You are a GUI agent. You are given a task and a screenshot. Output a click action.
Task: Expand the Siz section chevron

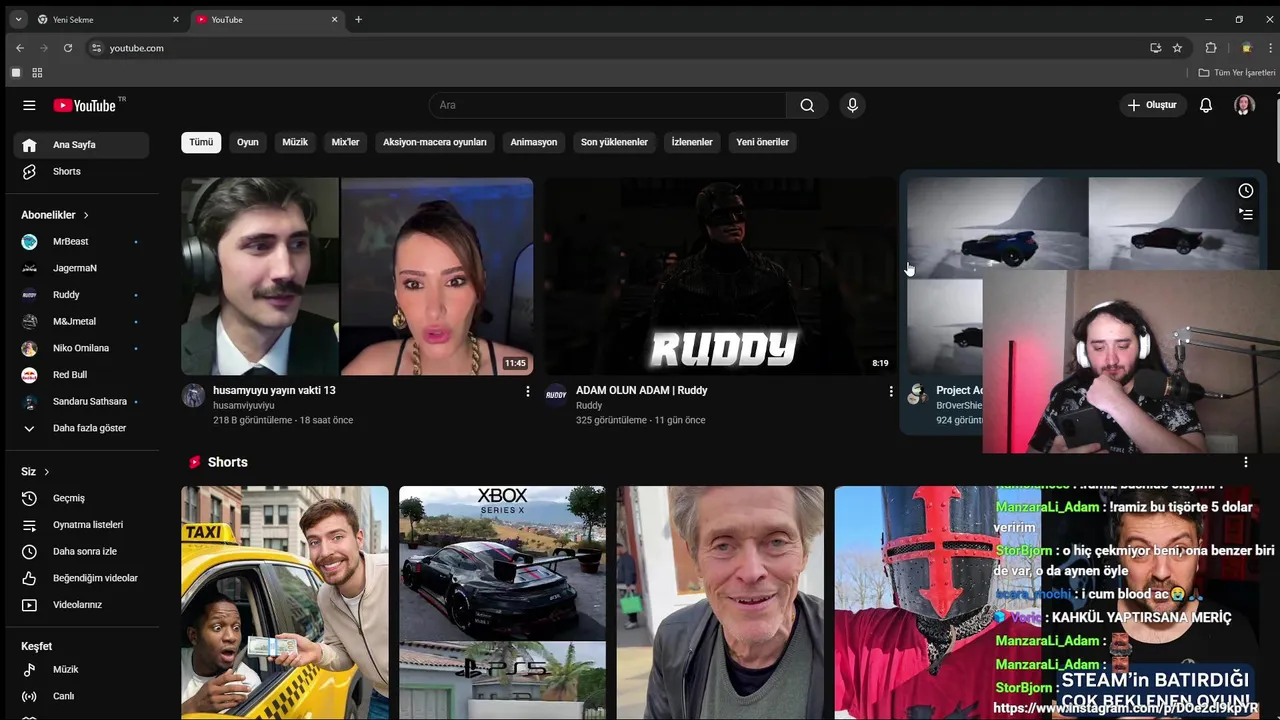click(x=46, y=472)
